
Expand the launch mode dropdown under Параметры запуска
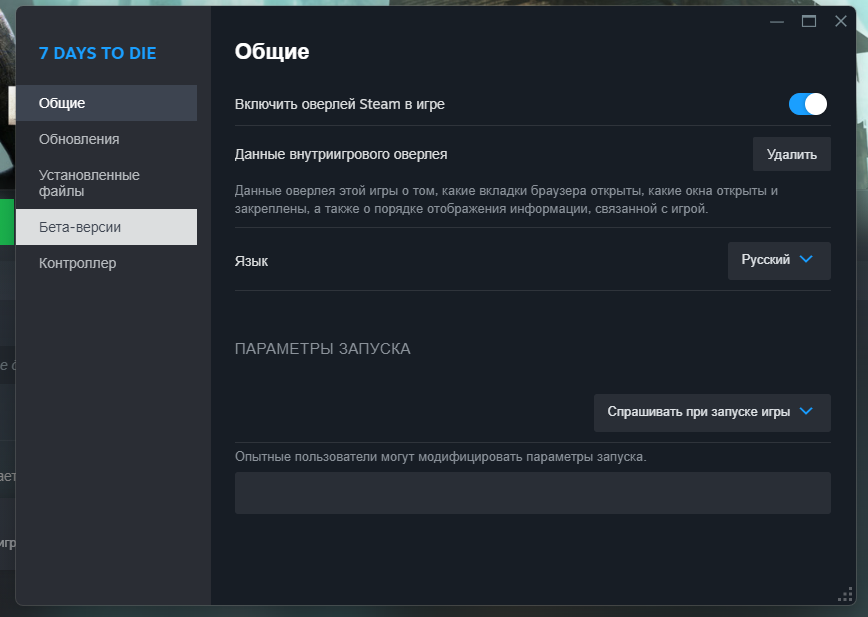tap(711, 412)
